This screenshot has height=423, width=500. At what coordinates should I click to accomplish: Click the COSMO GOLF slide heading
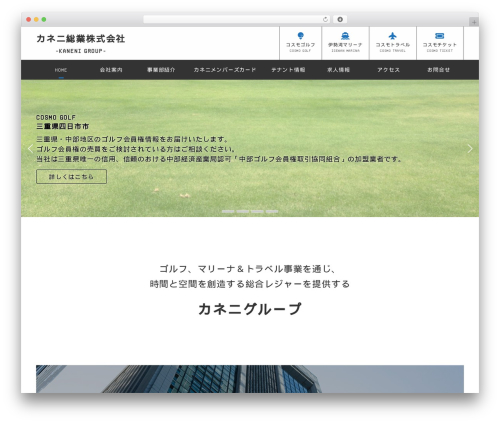[56, 117]
